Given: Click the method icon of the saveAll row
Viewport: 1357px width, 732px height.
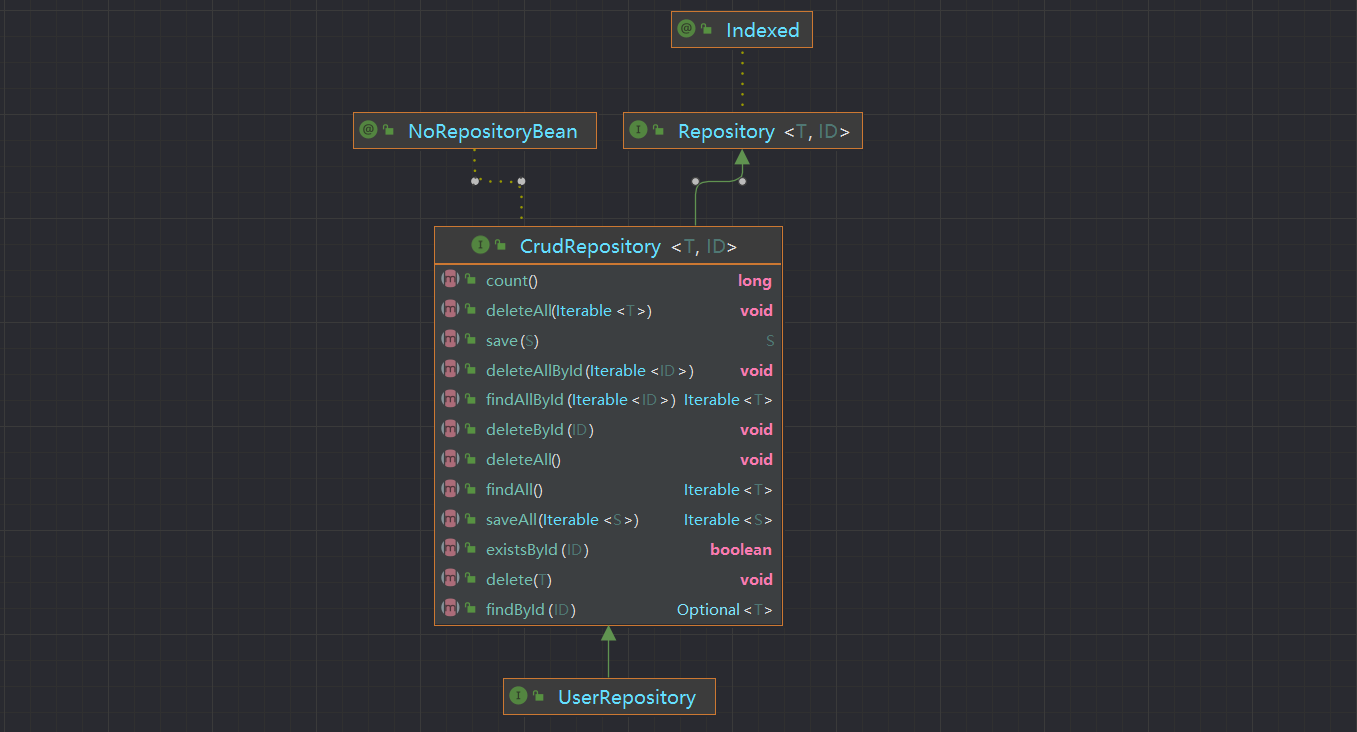Looking at the screenshot, I should (450, 519).
